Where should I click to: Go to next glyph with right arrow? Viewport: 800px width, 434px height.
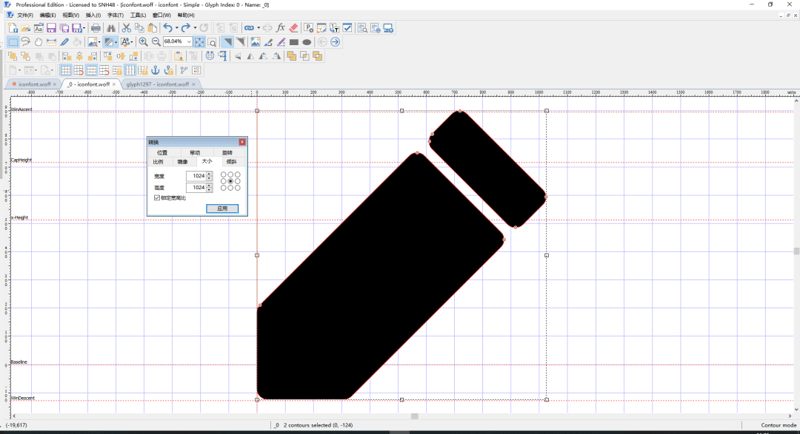(335, 42)
